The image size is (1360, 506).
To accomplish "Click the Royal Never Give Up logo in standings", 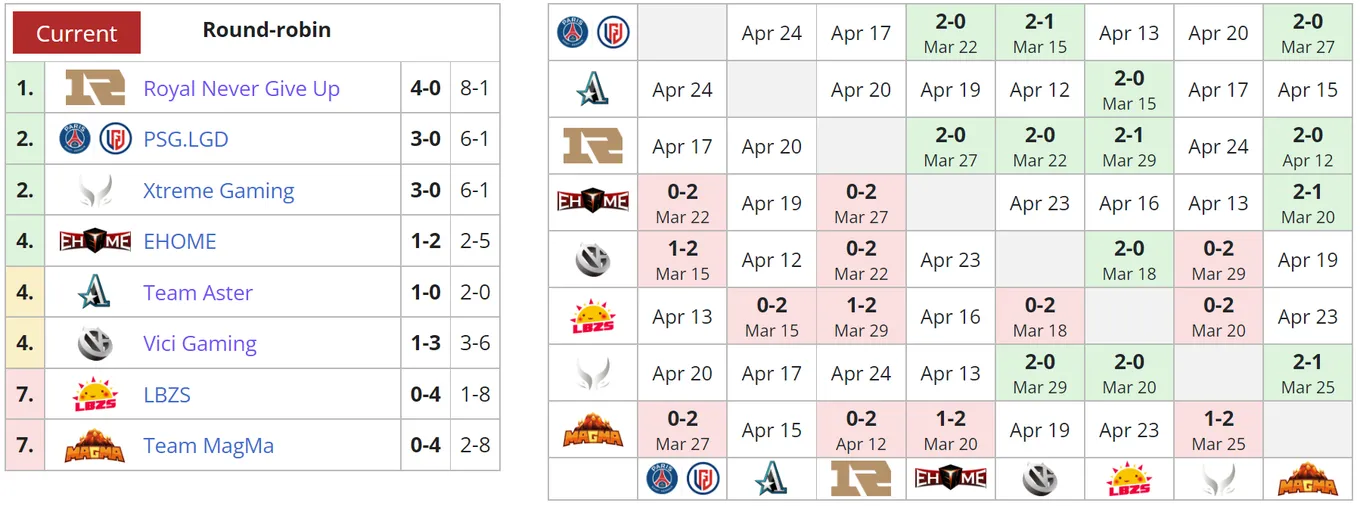I will 95,88.
